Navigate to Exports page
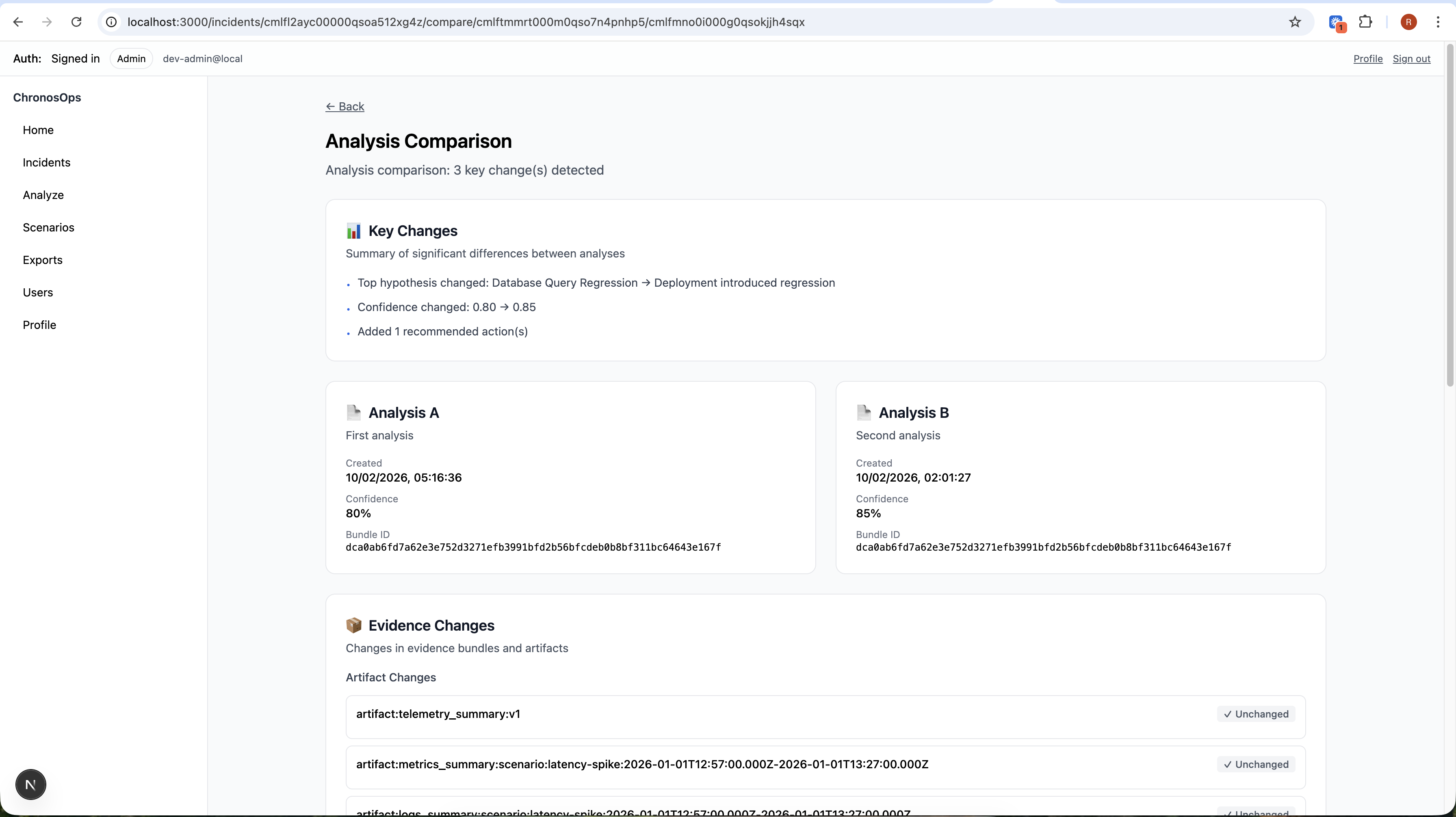 [x=42, y=260]
